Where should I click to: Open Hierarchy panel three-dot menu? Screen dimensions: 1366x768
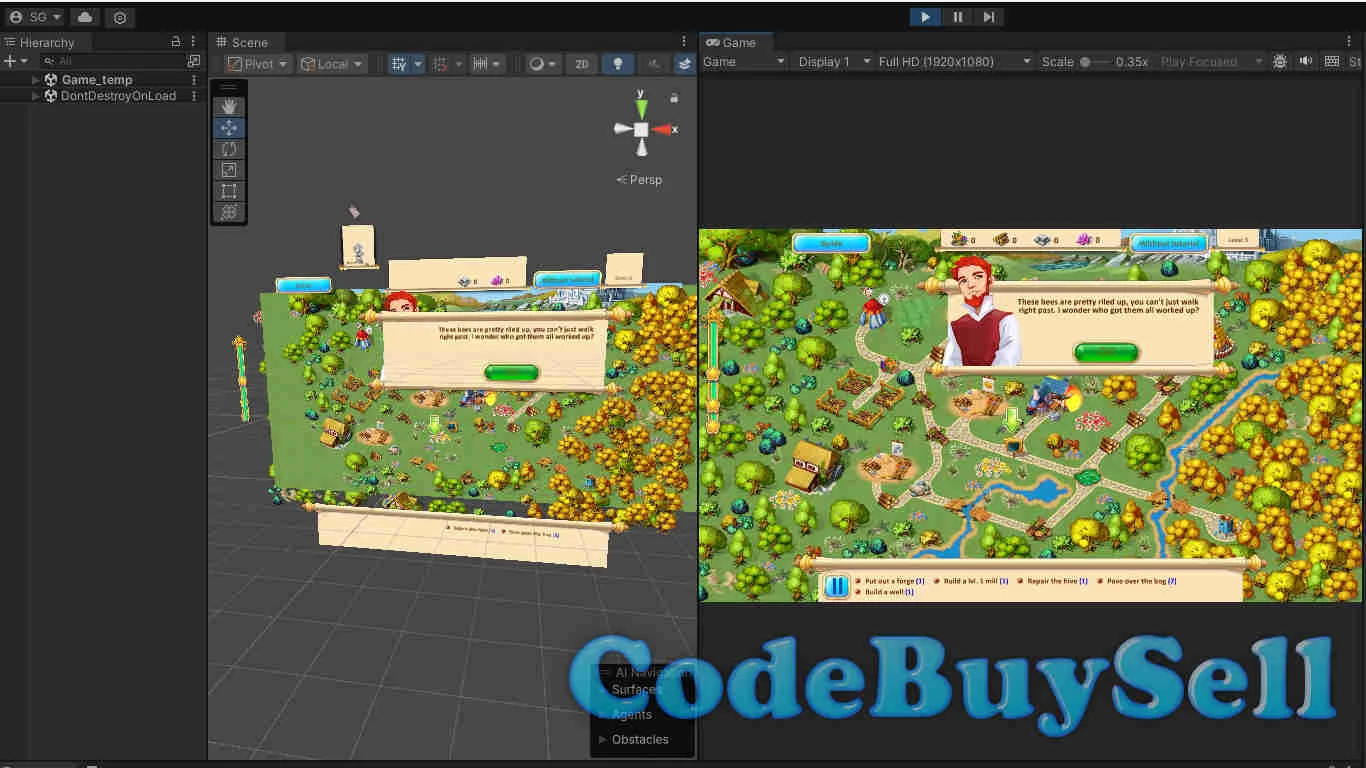(194, 42)
